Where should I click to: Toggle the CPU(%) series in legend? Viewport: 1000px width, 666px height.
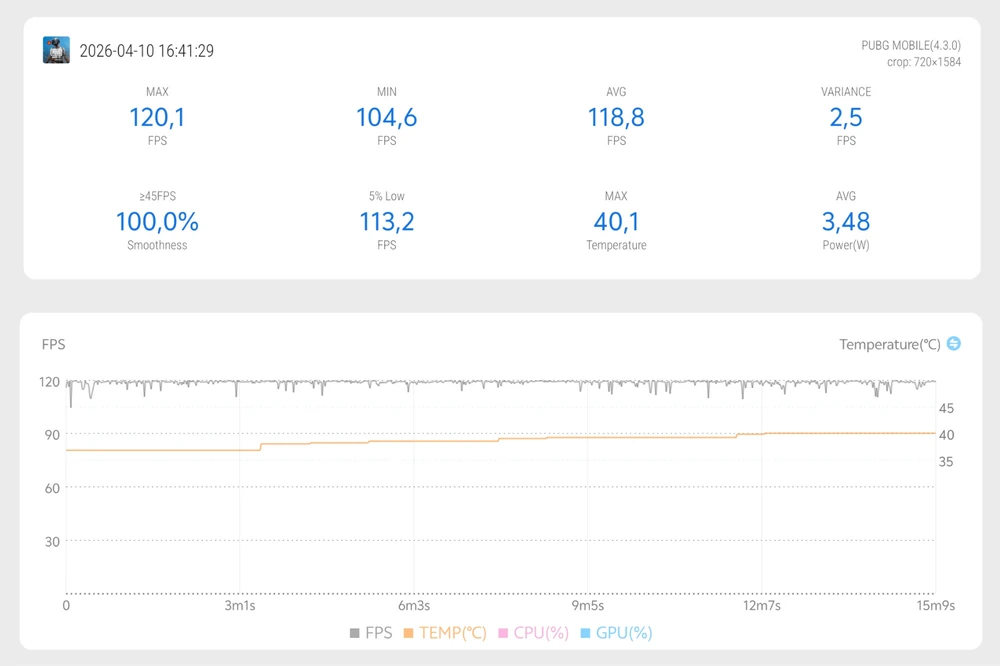[x=533, y=633]
